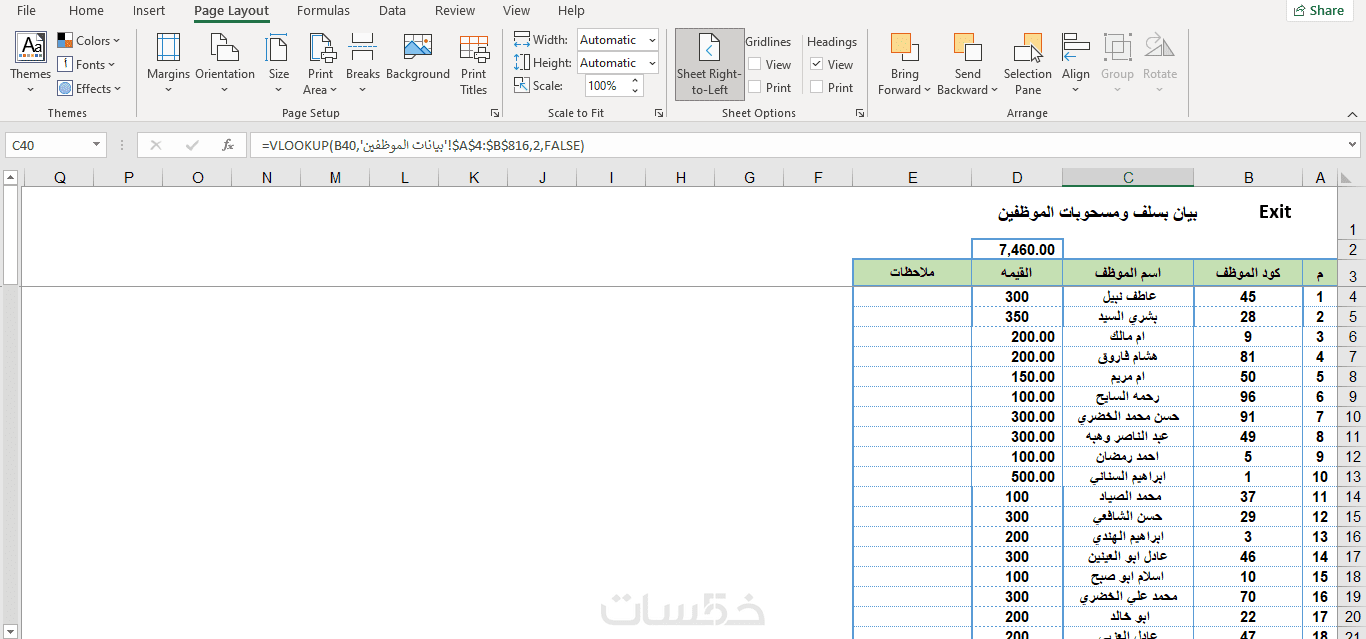1366x639 pixels.
Task: Select column C header
Action: click(1128, 178)
